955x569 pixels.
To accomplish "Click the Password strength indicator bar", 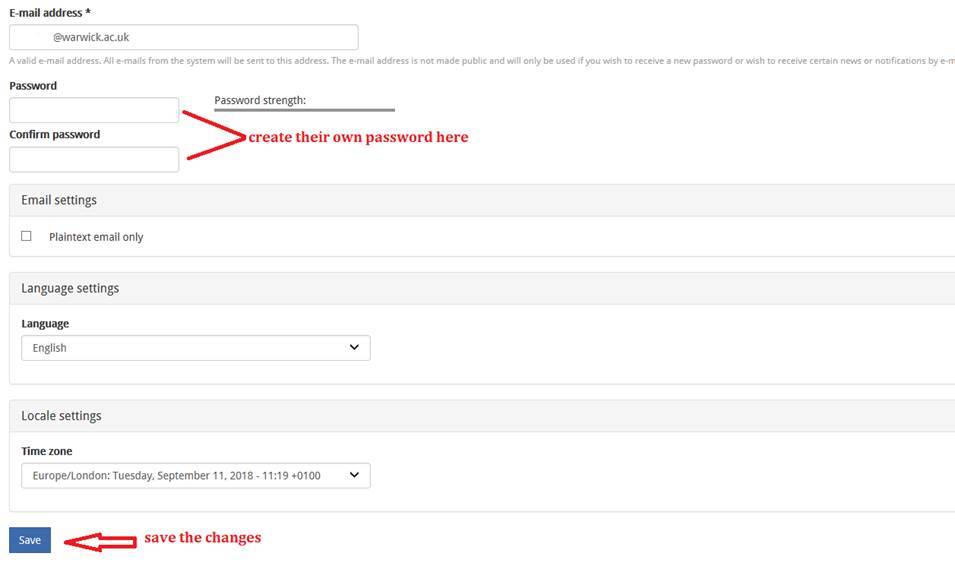I will point(304,110).
